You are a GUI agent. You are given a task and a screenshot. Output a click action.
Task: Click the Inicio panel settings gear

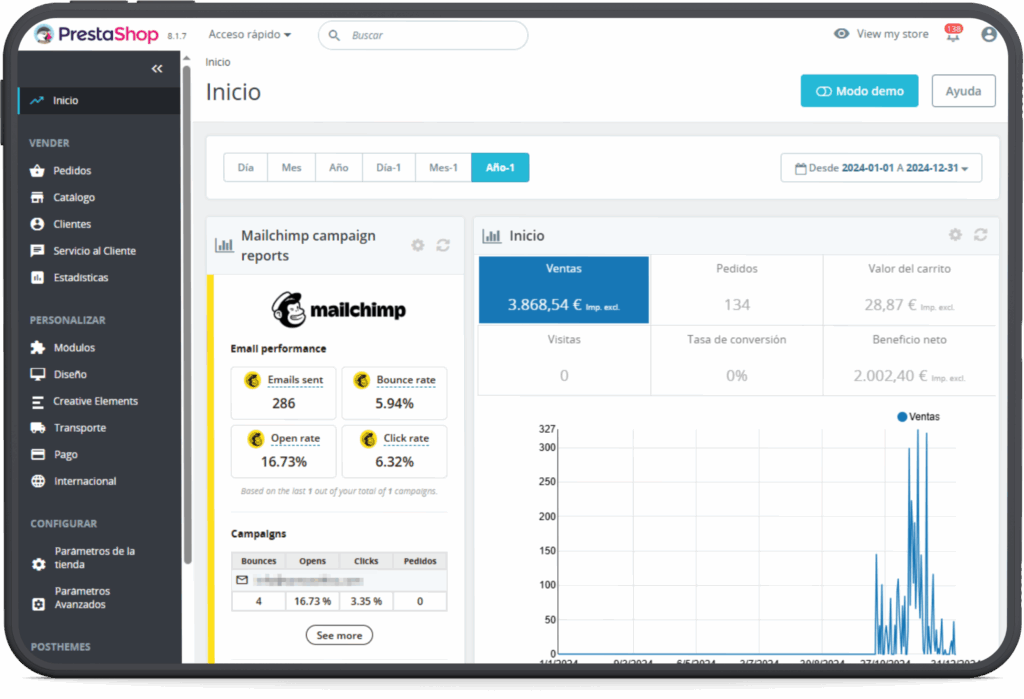tap(955, 234)
